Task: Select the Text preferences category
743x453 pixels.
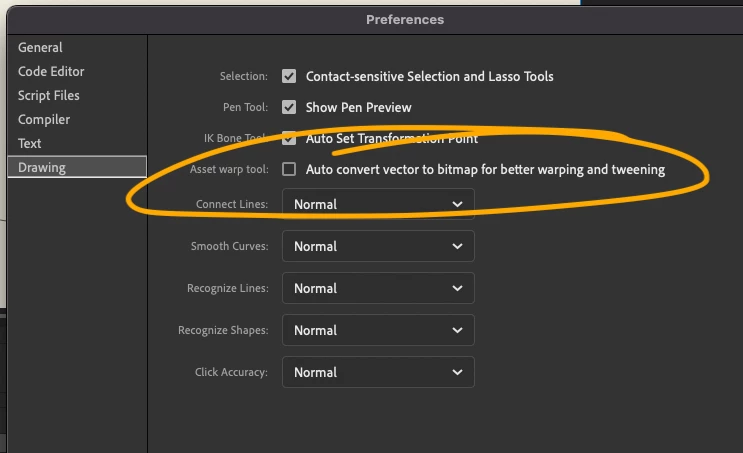Action: (30, 143)
